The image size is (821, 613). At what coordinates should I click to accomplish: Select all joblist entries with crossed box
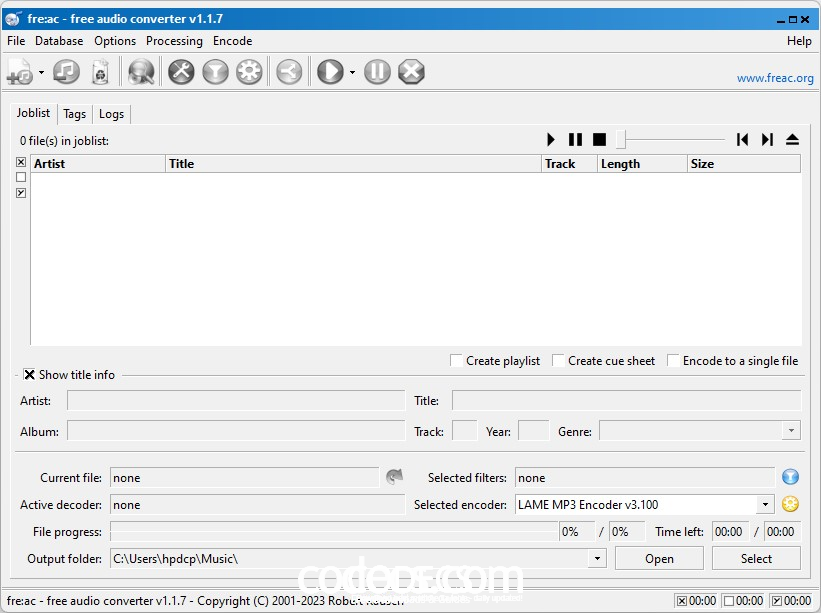21,162
